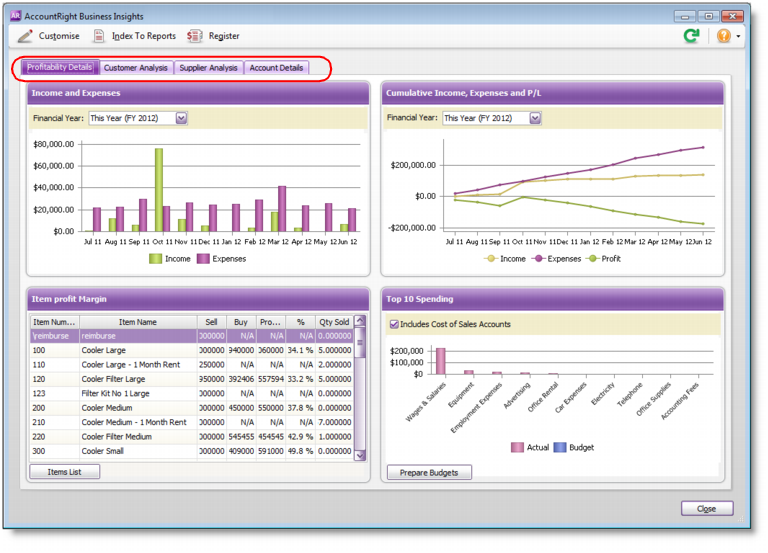
Task: Click the Wages & Salaries spending bar
Action: coord(441,361)
